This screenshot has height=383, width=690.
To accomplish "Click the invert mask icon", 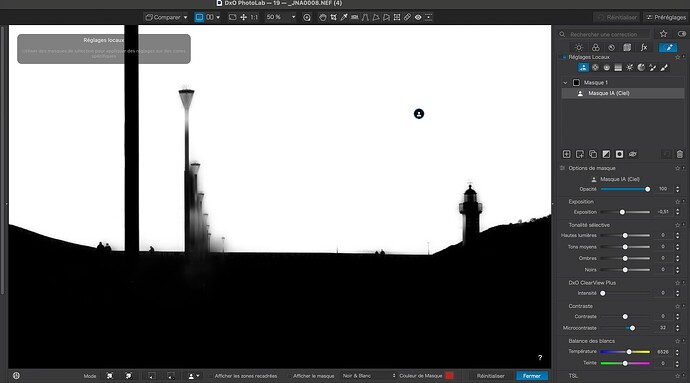I will (606, 154).
